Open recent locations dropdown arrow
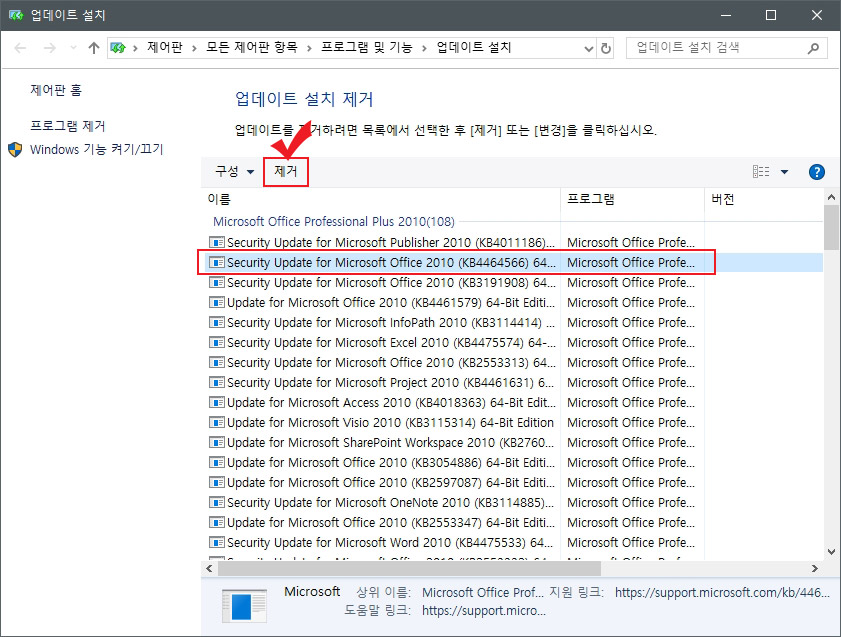This screenshot has width=841, height=637. 73,48
